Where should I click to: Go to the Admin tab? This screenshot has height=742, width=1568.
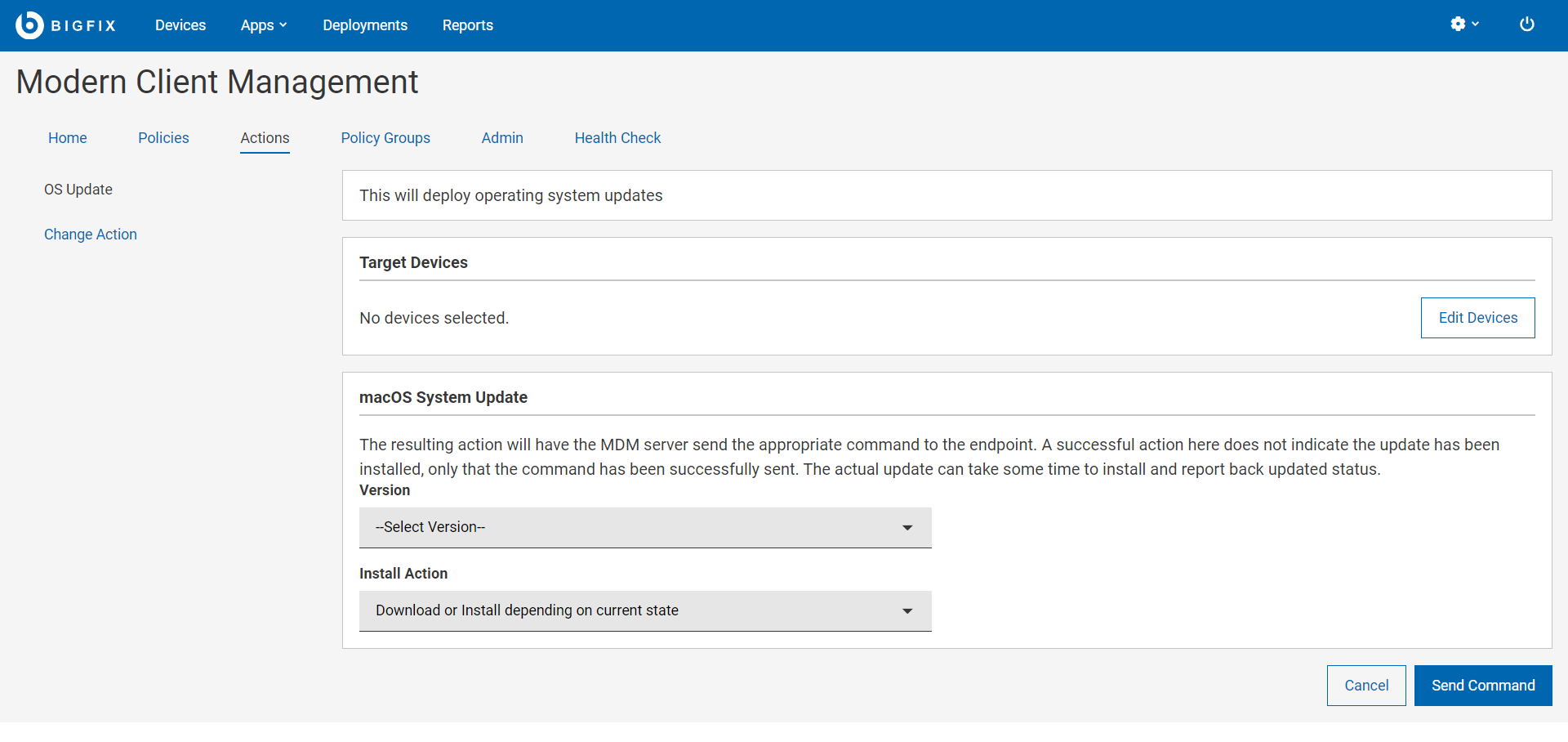pos(502,138)
